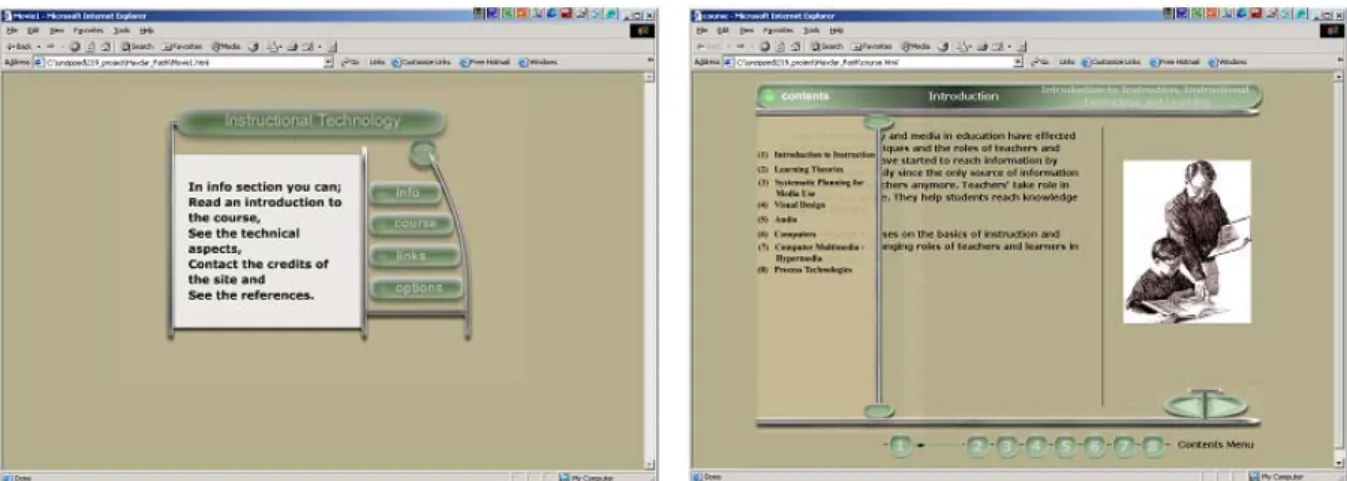Go to chapter 8 circle button
This screenshot has height=481, width=1347.
coord(1153,445)
